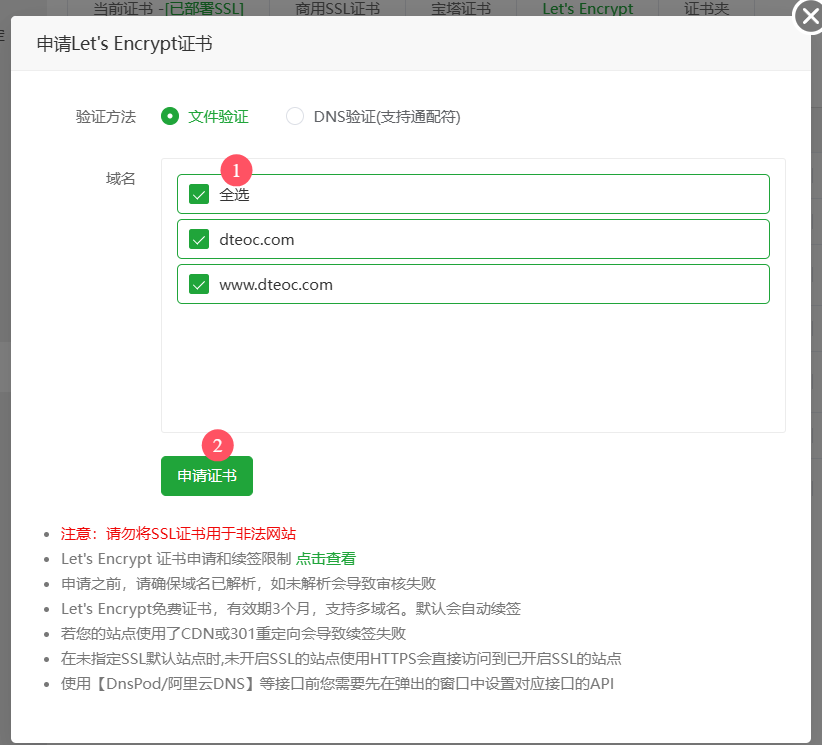Select the Let's Encrypt tab
Viewport: 822px width, 745px height.
pyautogui.click(x=587, y=9)
